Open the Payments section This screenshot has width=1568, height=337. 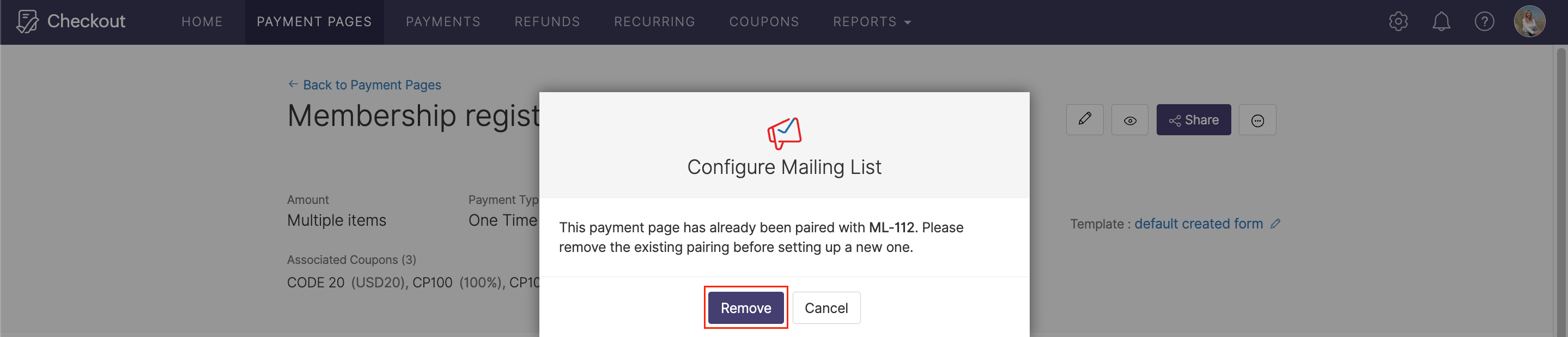[443, 21]
